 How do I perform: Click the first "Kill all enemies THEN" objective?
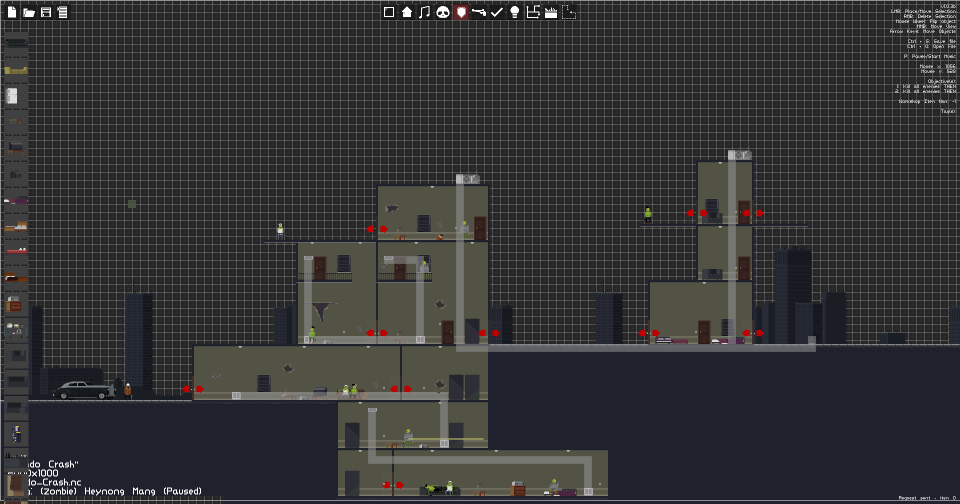coord(926,86)
